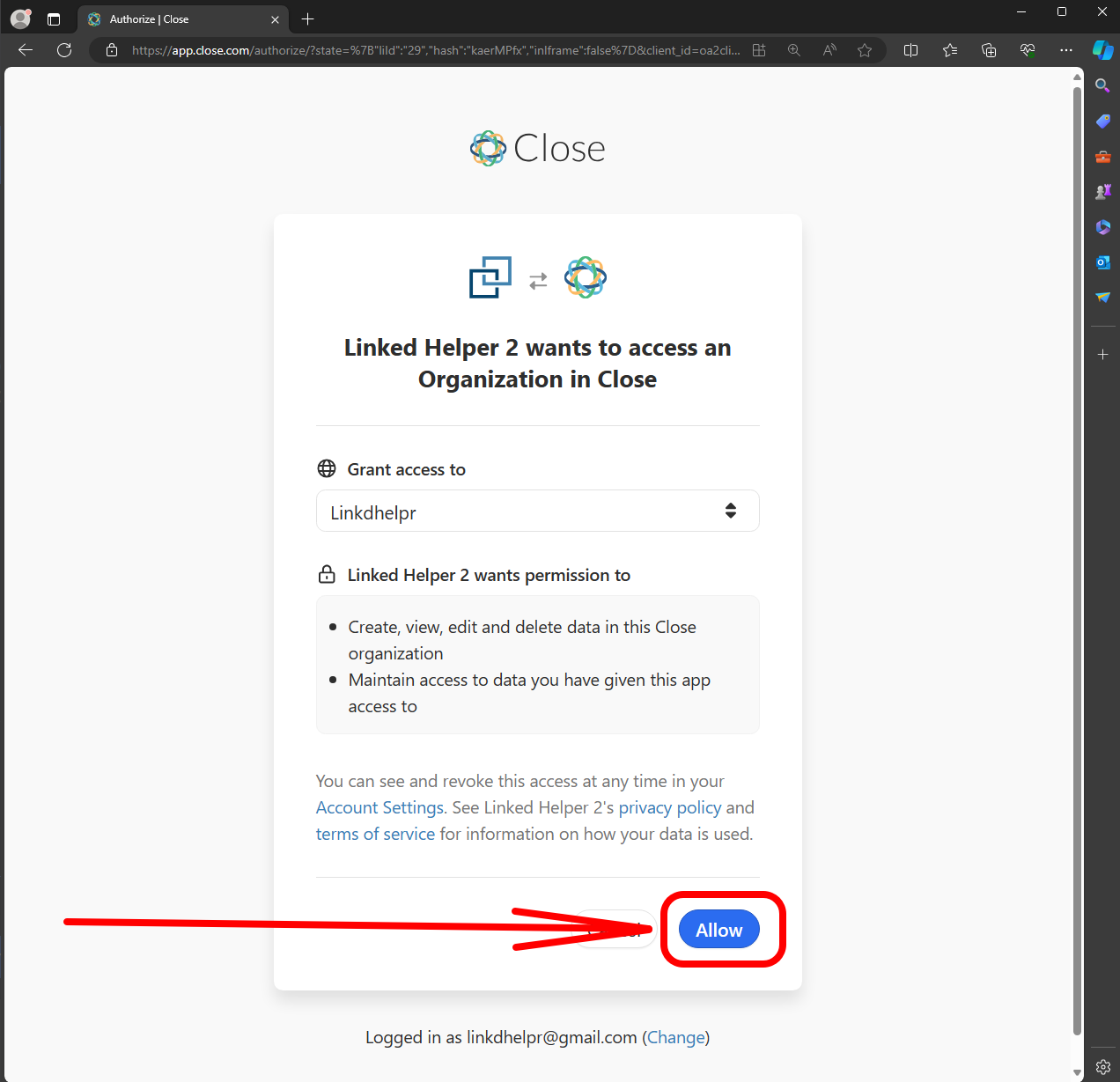Open a new browser tab
Image resolution: width=1120 pixels, height=1082 pixels.
click(307, 19)
